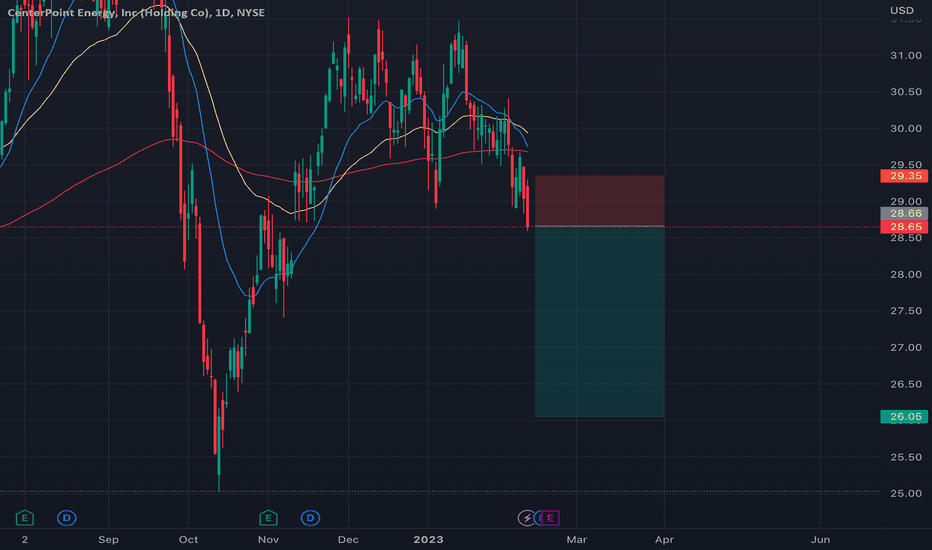The width and height of the screenshot is (932, 550).
Task: Click the Nov label on time axis
Action: (268, 540)
